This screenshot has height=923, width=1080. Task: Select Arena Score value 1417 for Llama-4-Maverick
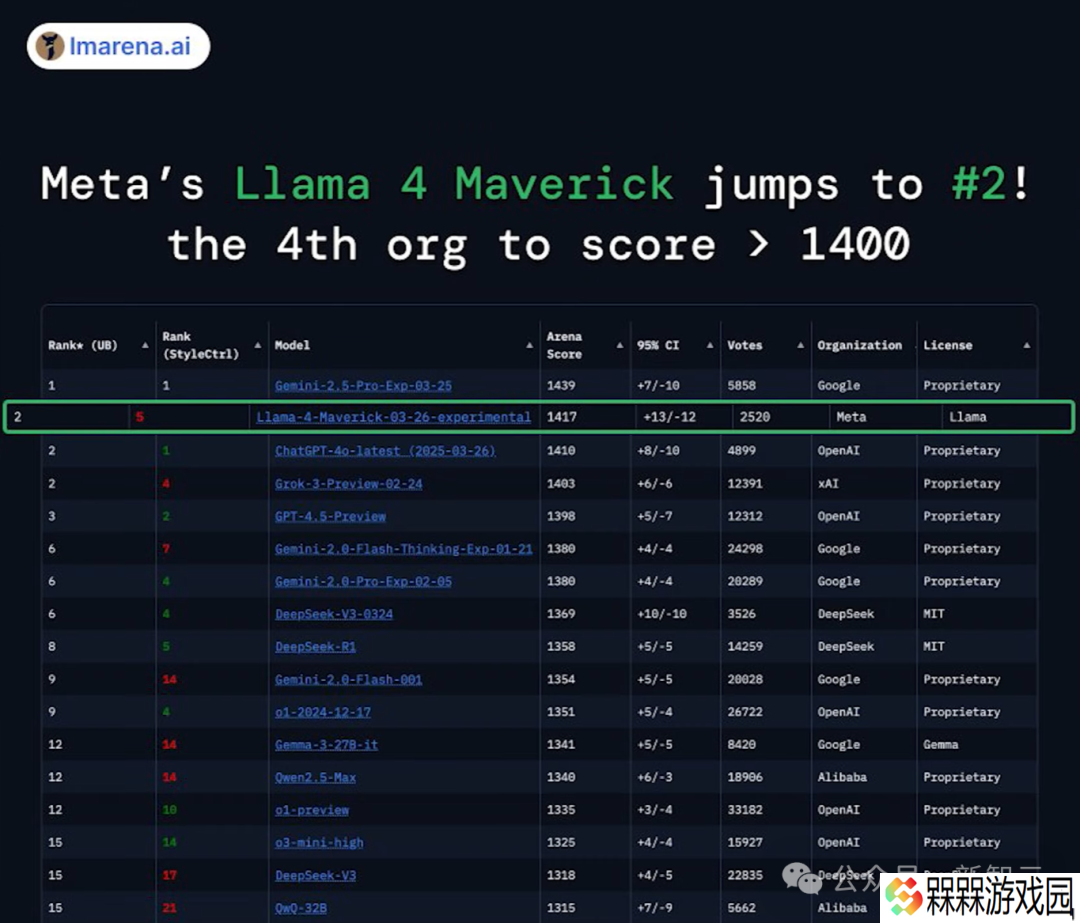pyautogui.click(x=561, y=417)
